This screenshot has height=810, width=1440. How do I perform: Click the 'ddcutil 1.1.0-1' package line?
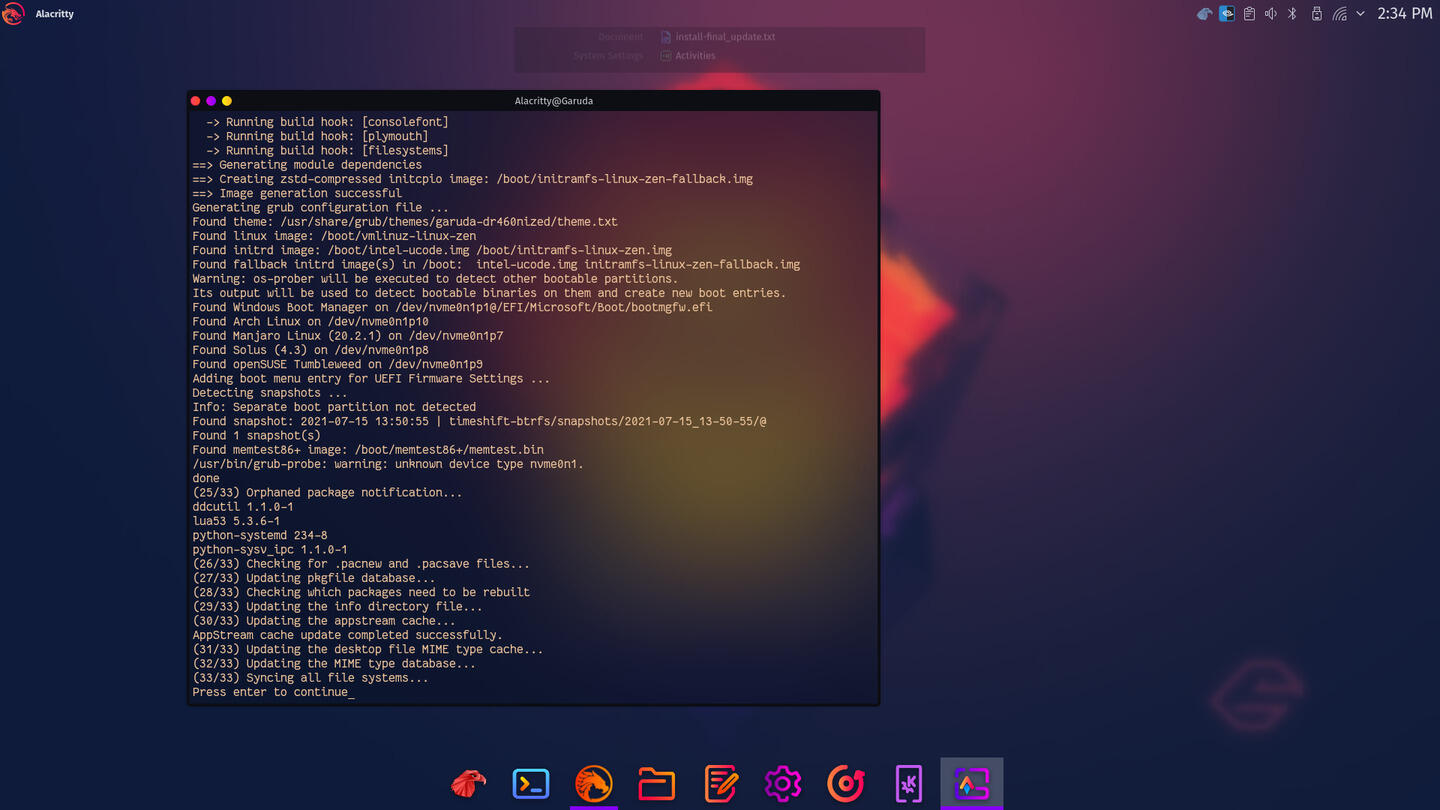pyautogui.click(x=243, y=507)
